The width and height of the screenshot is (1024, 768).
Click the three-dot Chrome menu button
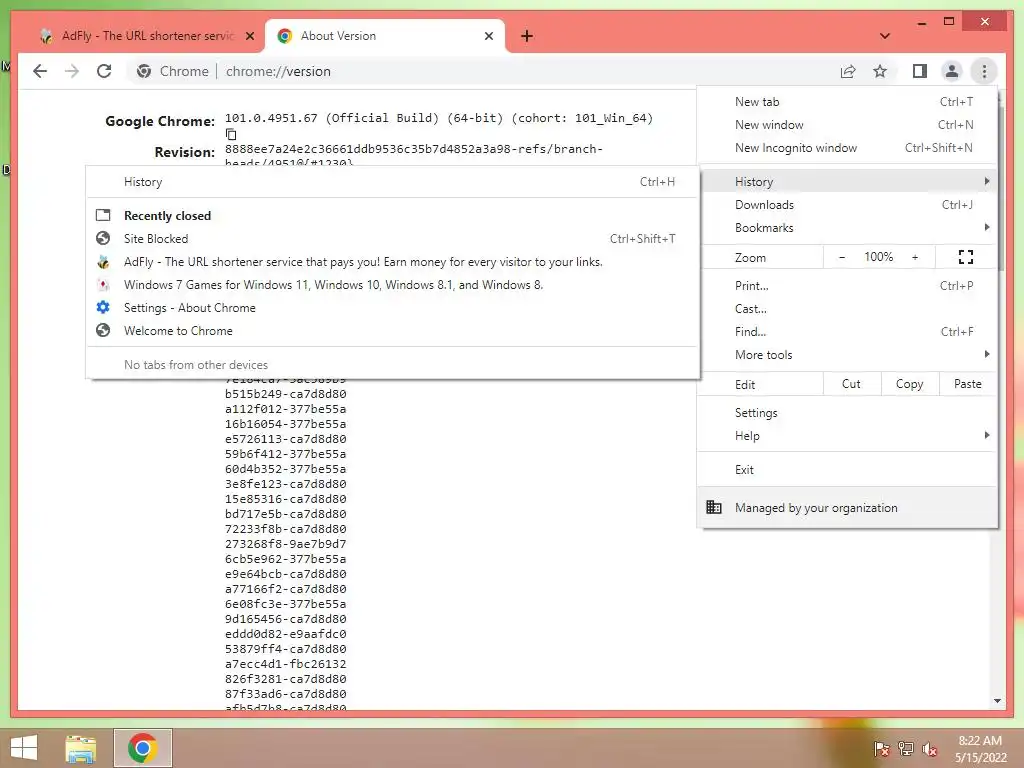point(984,71)
